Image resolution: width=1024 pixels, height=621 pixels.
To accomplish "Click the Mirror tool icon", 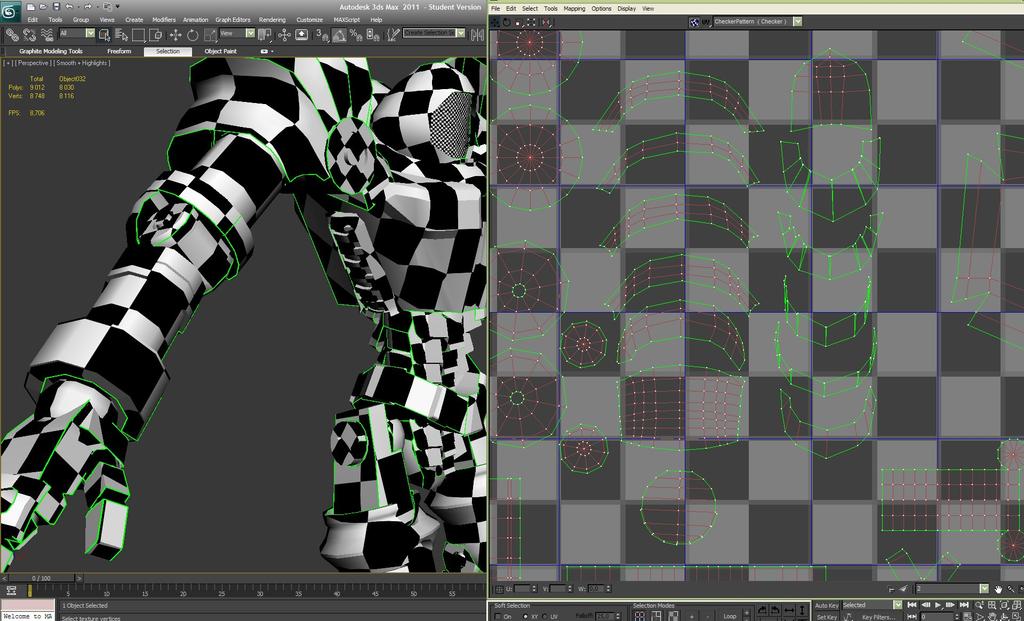I will (x=477, y=35).
